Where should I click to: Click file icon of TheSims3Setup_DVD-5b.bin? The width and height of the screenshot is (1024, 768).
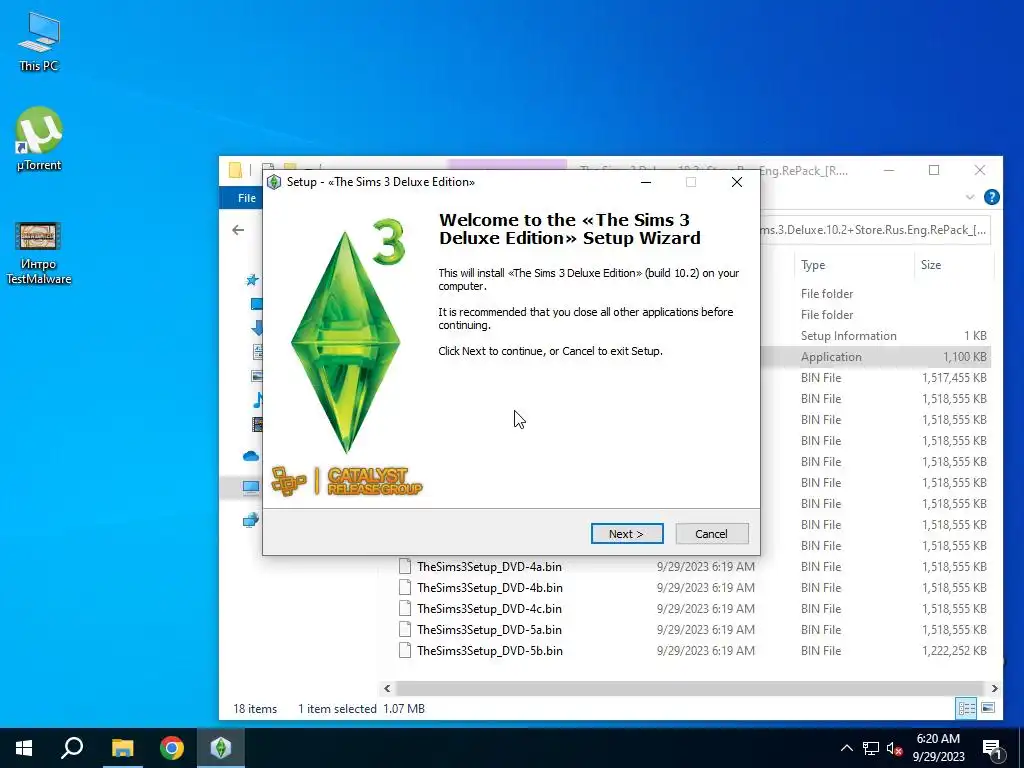coord(405,650)
